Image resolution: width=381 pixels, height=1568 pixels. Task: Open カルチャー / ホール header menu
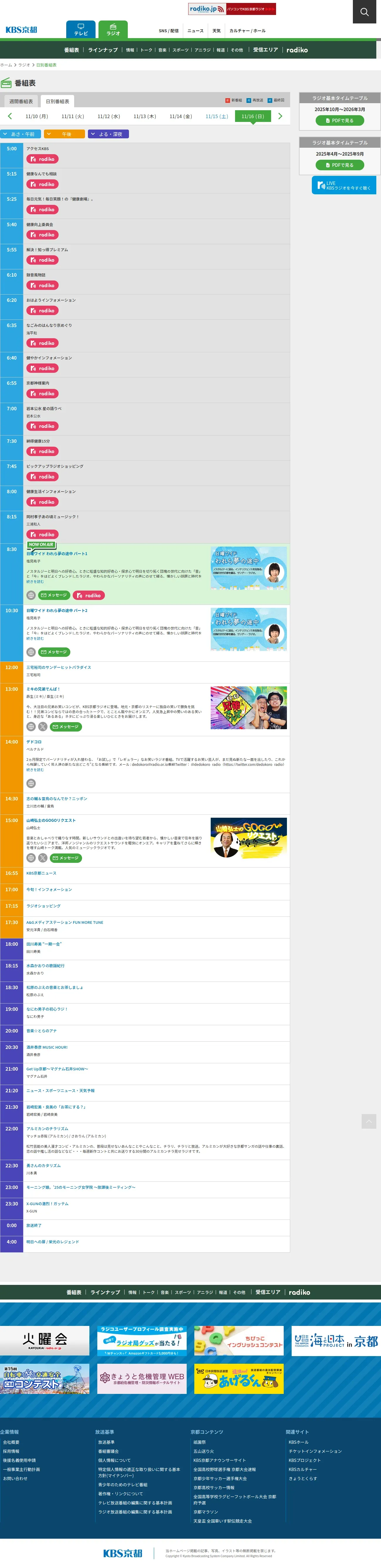click(x=247, y=30)
